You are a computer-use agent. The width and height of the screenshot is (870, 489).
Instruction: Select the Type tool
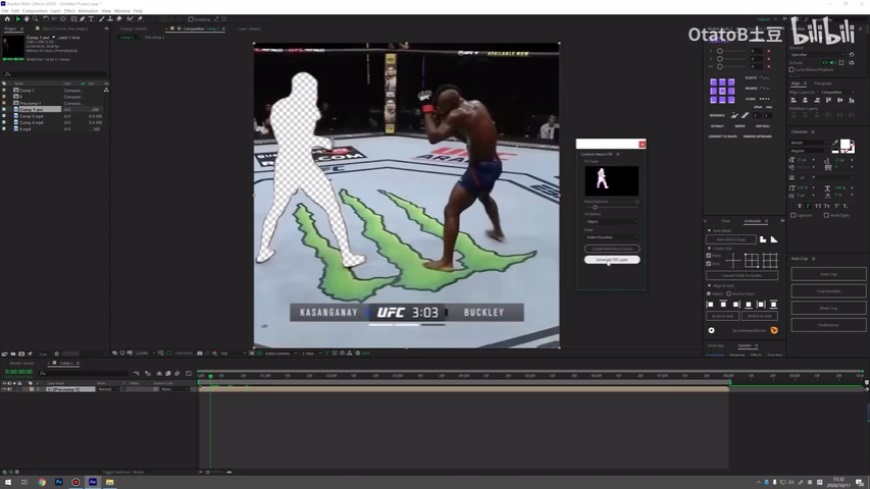coord(91,19)
